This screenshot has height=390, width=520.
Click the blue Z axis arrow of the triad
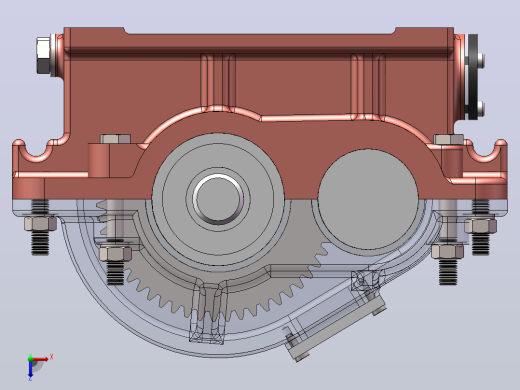tap(30, 369)
